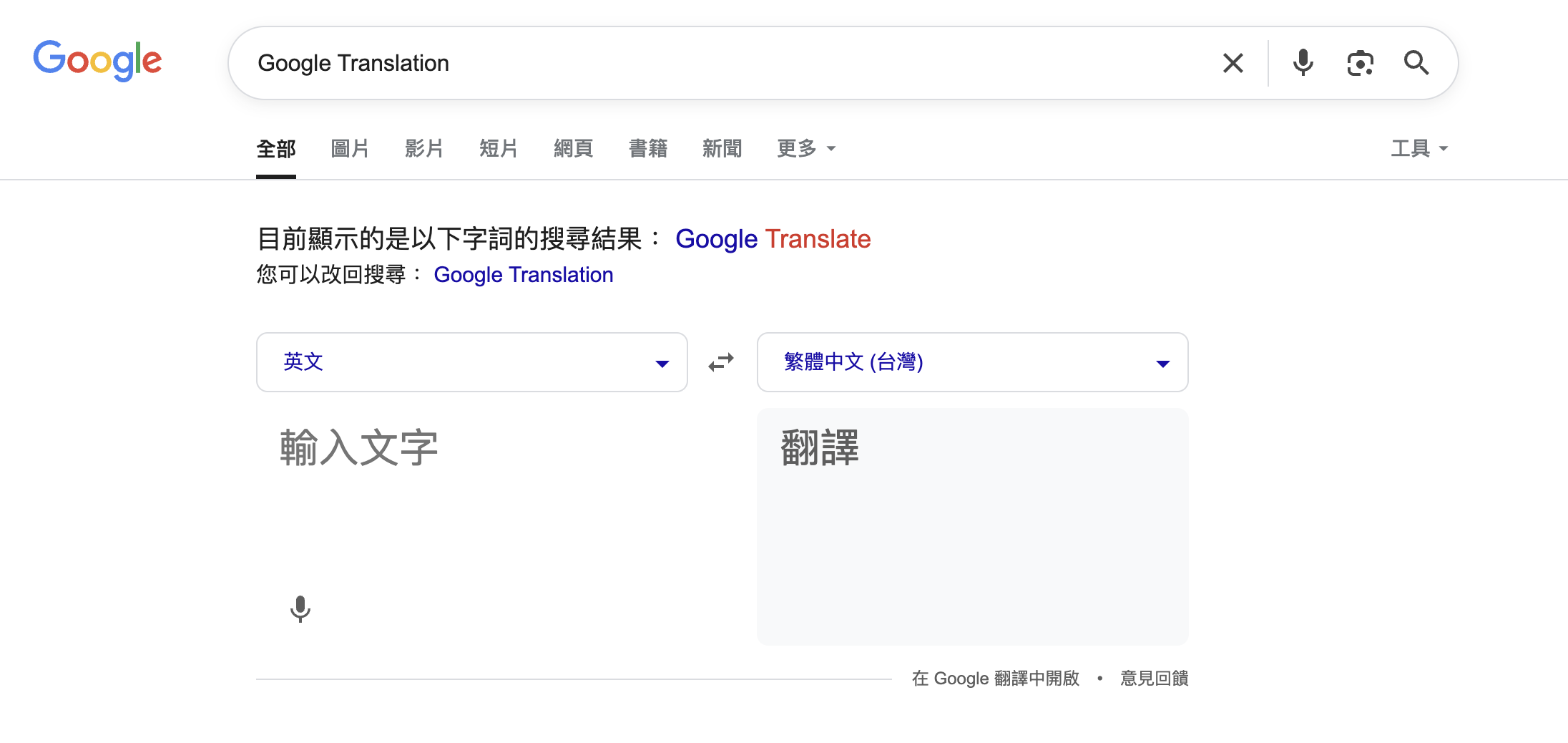Screen dimensions: 1568x743
Task: Open in Google 翻譯 link
Action: click(x=995, y=678)
